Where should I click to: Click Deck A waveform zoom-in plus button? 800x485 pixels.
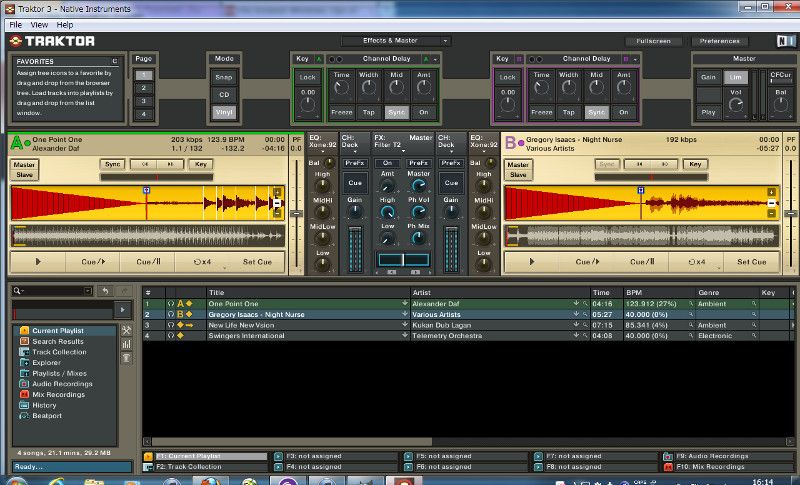[x=277, y=192]
